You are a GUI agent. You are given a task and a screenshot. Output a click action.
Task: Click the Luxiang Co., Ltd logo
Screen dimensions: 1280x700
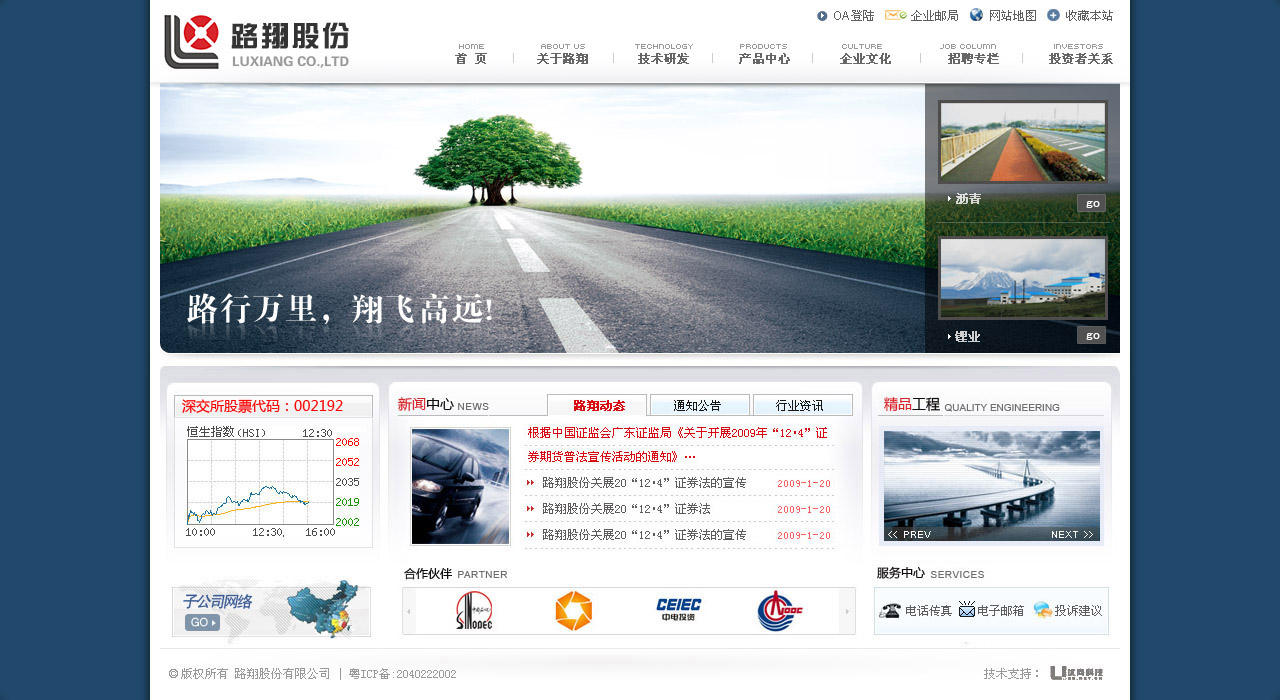tap(257, 42)
